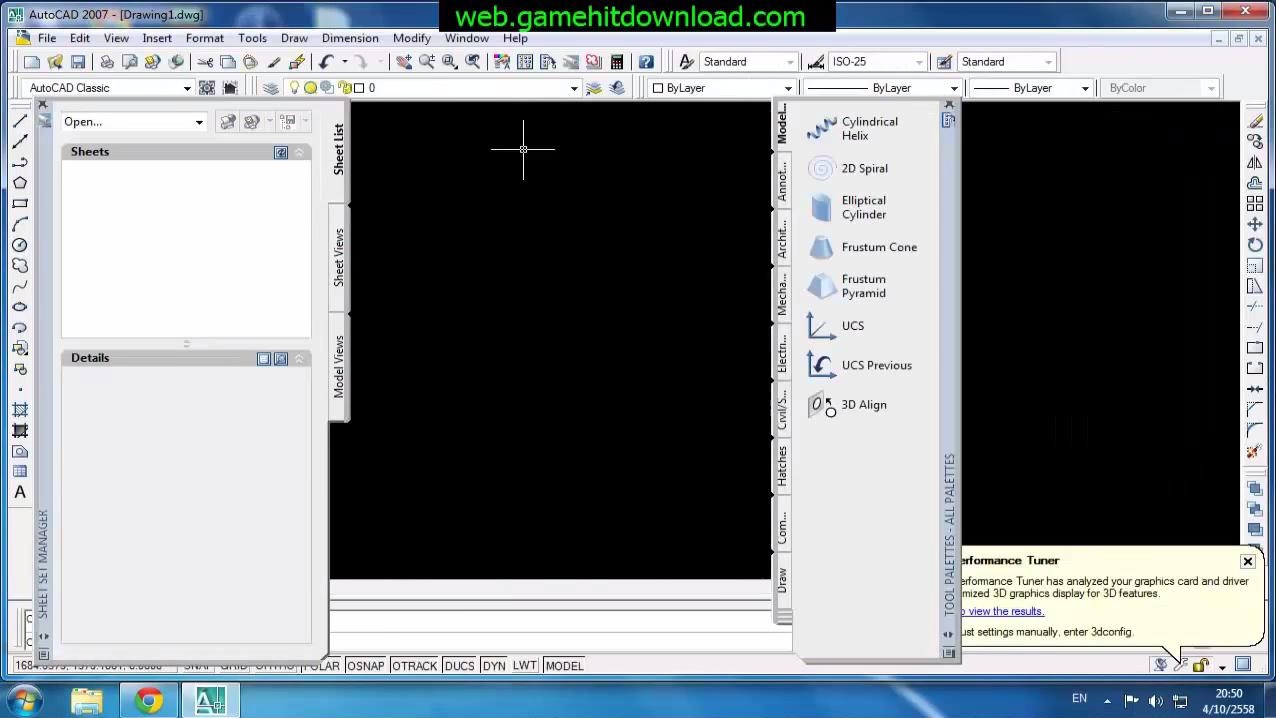Viewport: 1276px width, 718px height.
Task: Open Google Chrome from the taskbar
Action: pyautogui.click(x=149, y=701)
